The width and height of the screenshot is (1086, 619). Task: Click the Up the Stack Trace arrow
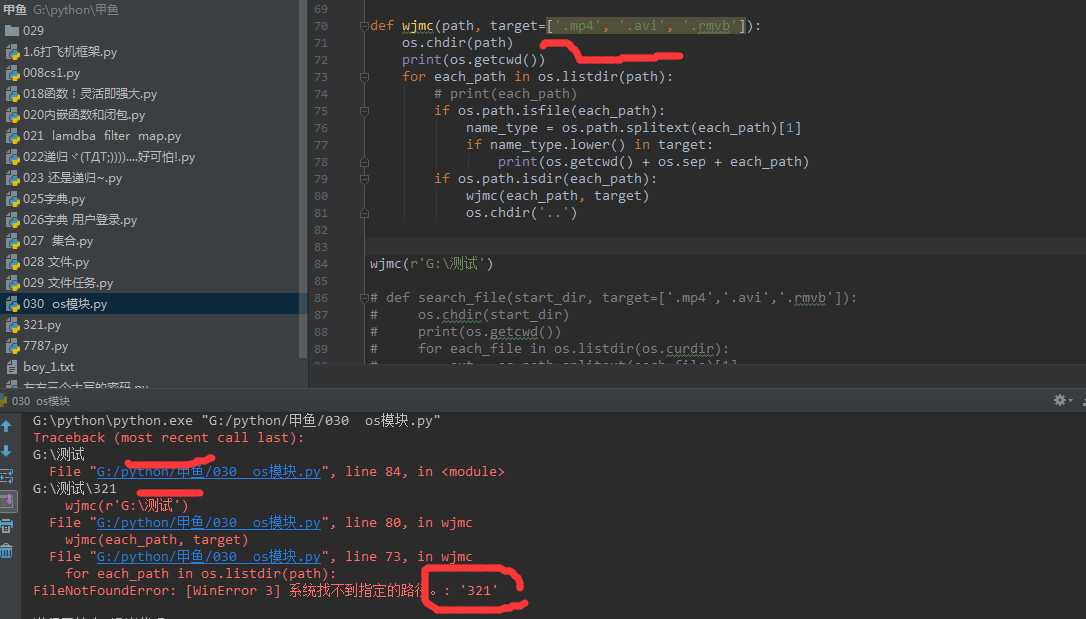pyautogui.click(x=7, y=426)
